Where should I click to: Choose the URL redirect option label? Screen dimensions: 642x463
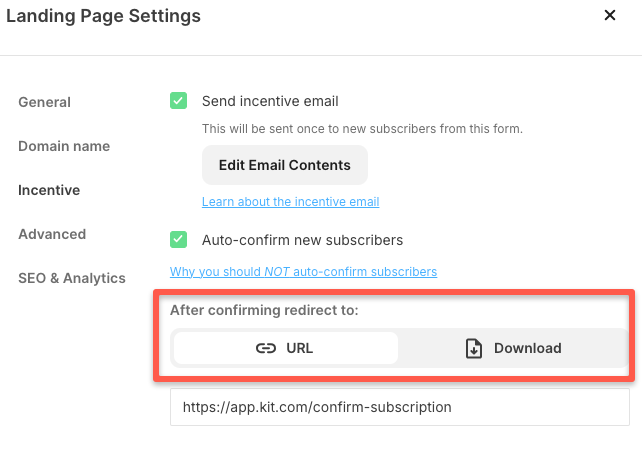tap(300, 348)
